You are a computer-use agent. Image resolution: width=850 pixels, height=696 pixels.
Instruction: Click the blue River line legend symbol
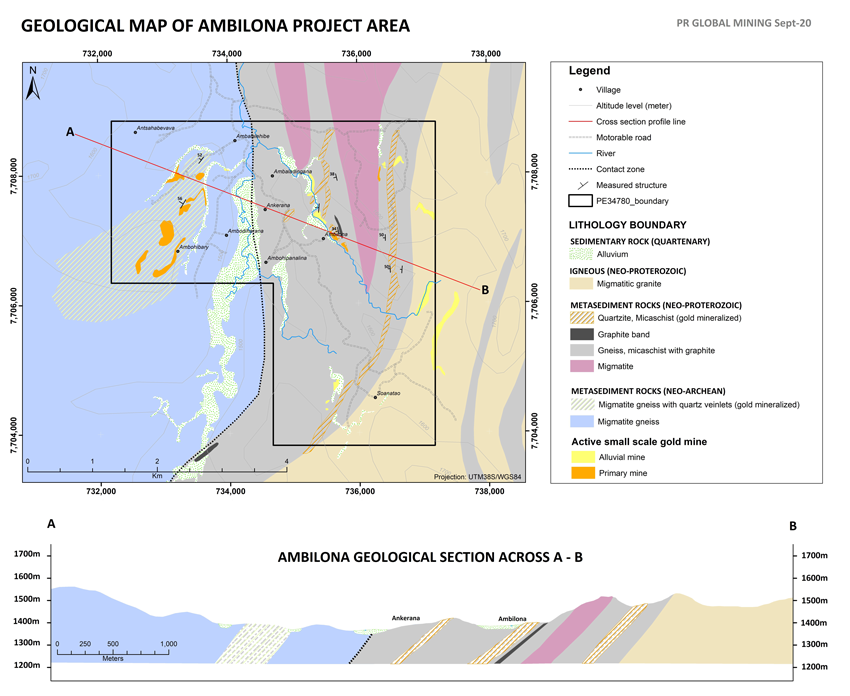point(581,154)
